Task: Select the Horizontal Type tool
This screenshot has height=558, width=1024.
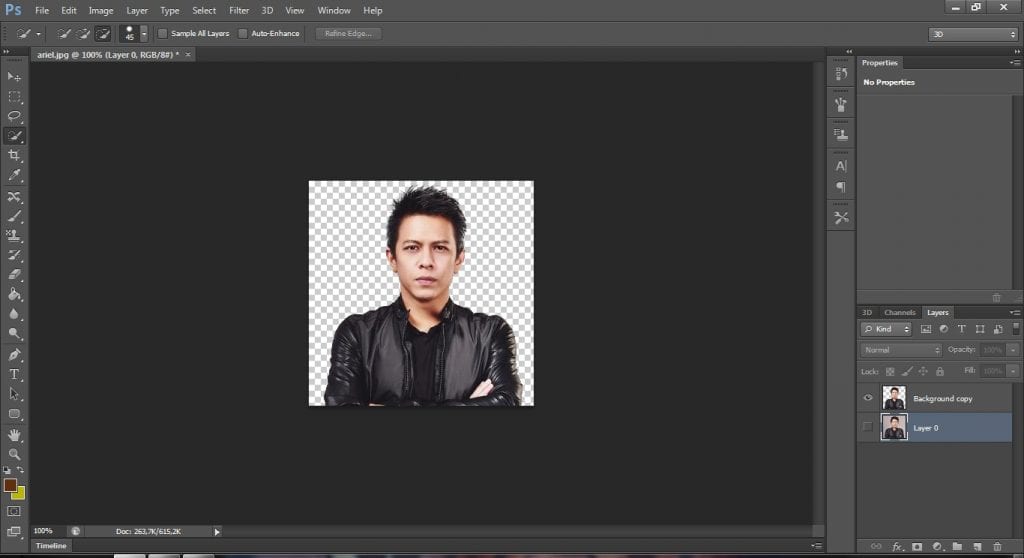Action: 14,374
